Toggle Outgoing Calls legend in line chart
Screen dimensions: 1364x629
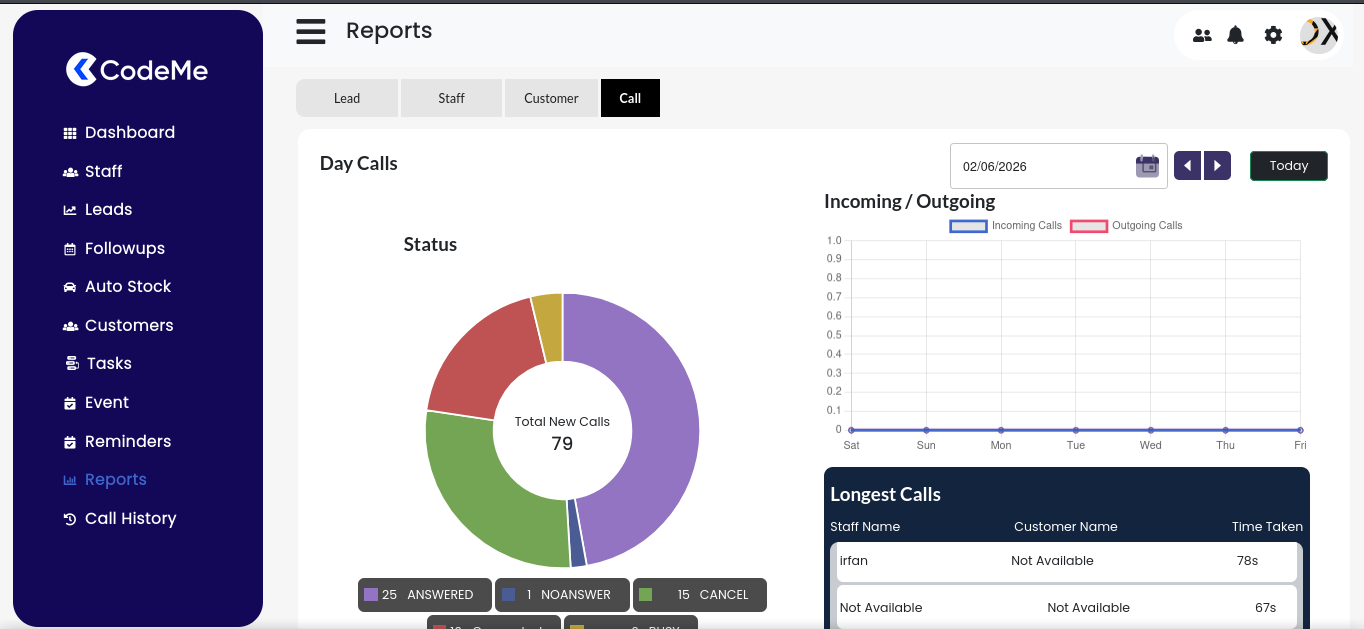(x=1126, y=226)
